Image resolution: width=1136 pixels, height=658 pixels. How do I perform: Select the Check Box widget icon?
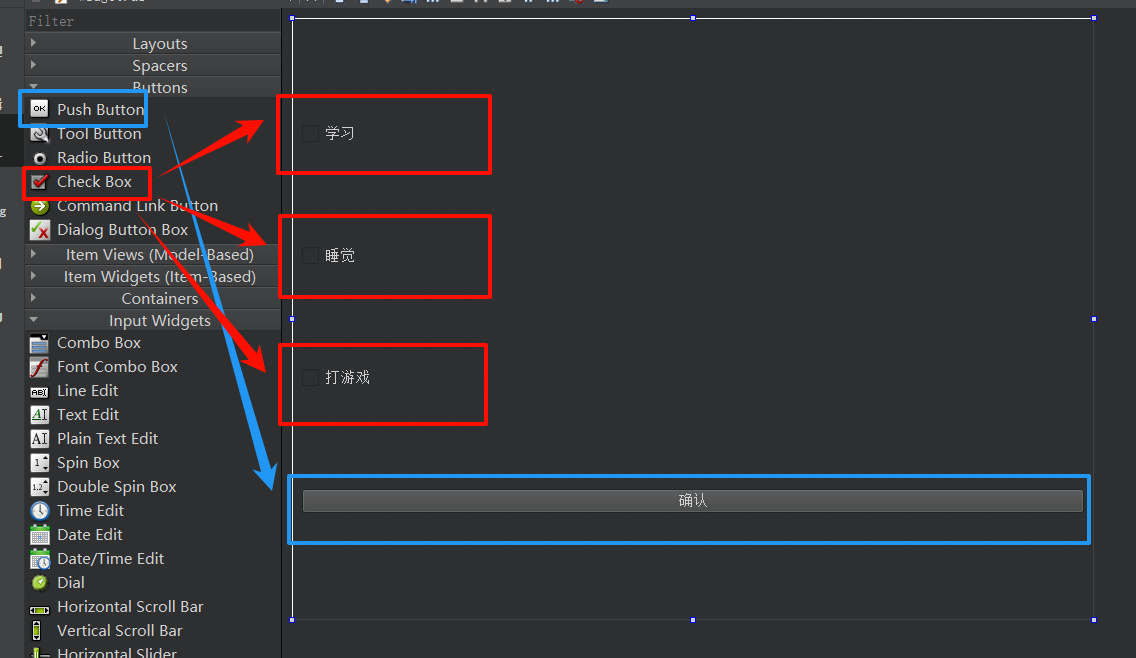[39, 182]
